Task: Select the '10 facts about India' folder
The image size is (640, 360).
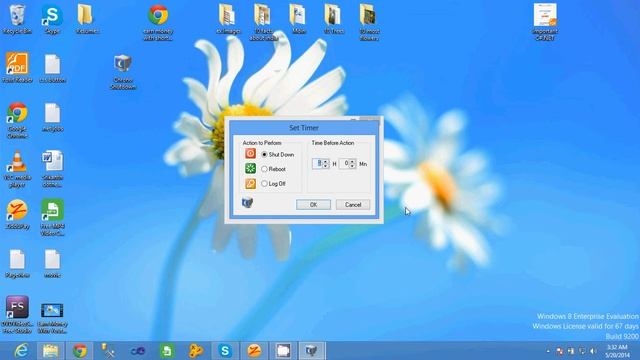Action: [x=263, y=23]
